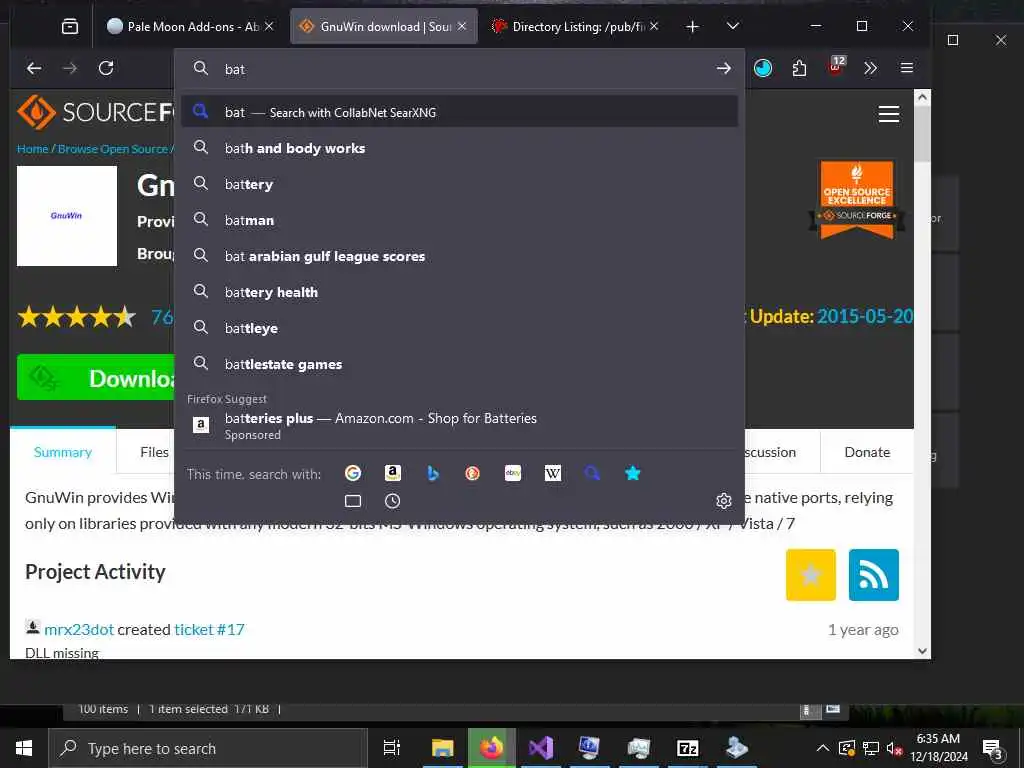This screenshot has width=1024, height=768.
Task: Search this time with DuckDuckGo
Action: tap(473, 473)
